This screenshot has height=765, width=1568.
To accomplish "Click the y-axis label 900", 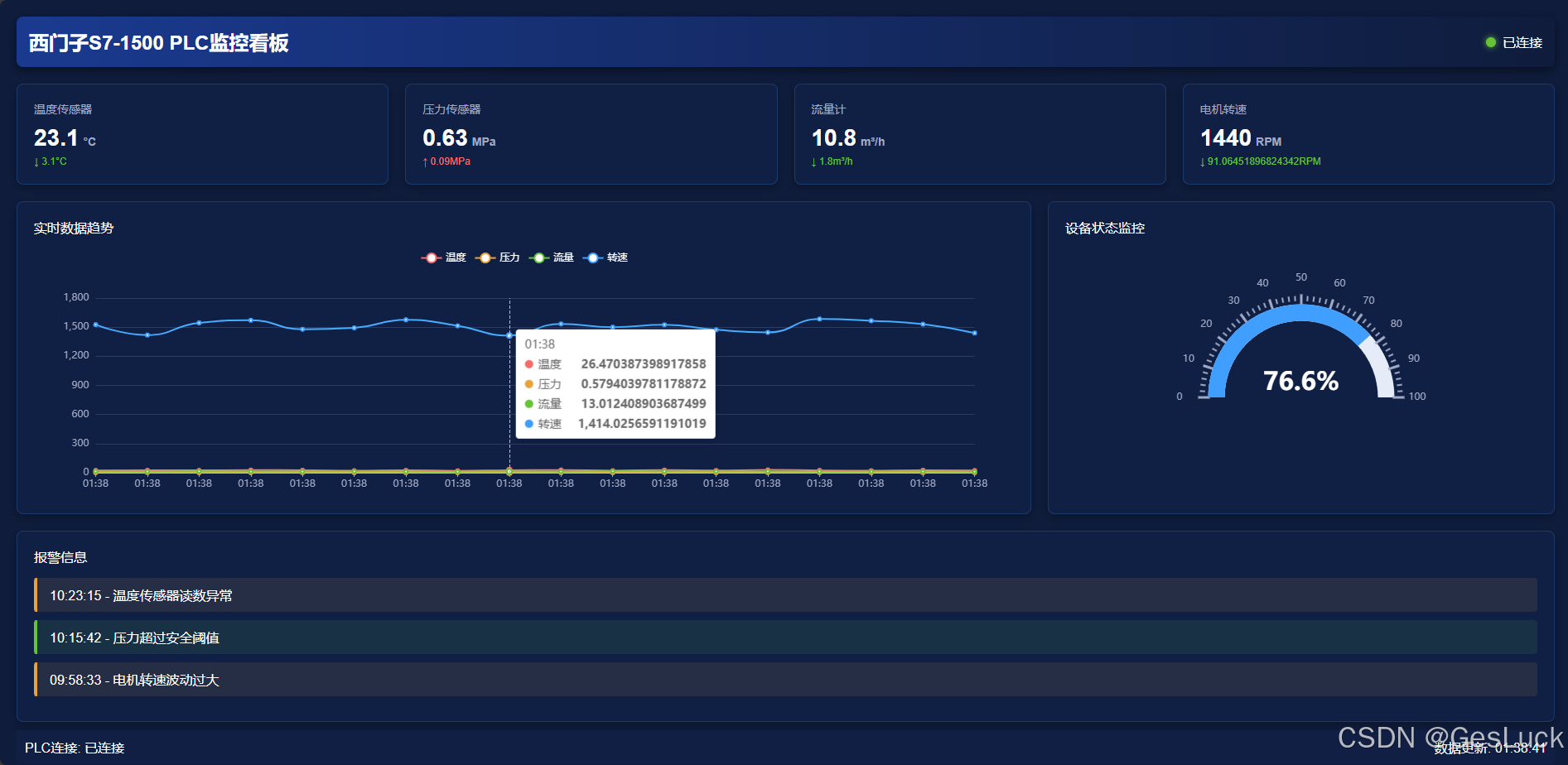I will [x=80, y=385].
